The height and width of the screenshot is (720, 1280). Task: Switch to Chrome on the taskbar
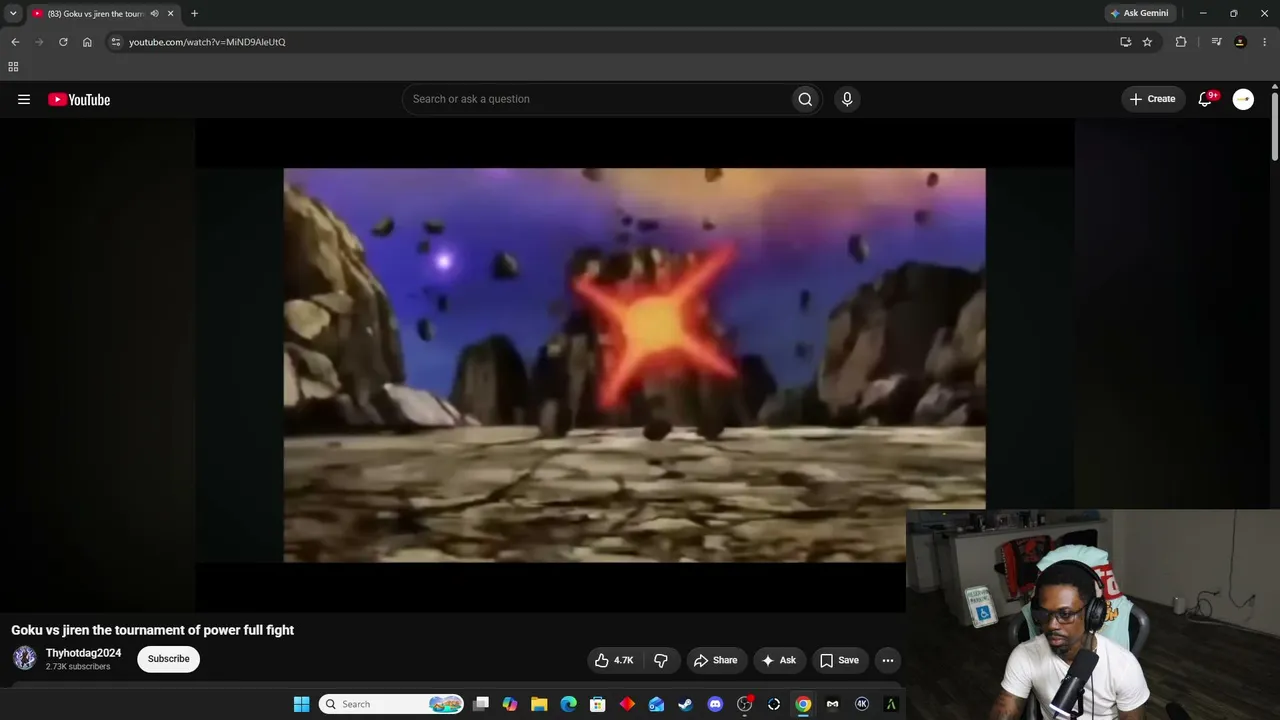click(x=803, y=704)
